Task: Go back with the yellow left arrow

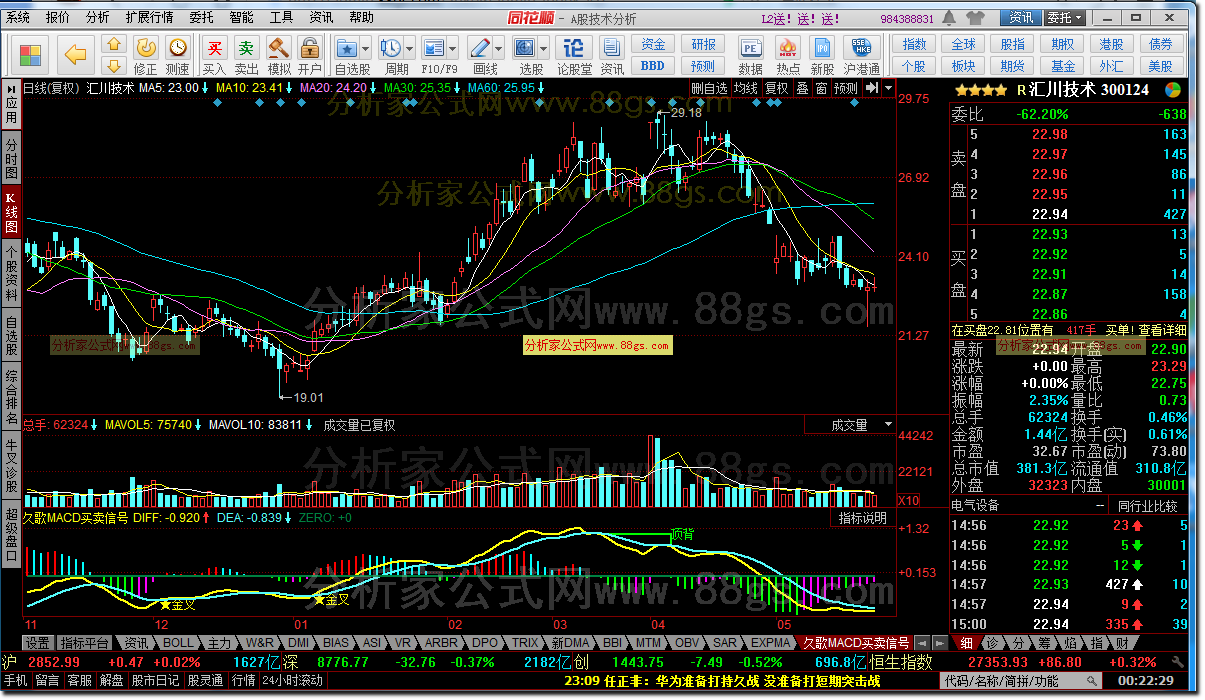Action: click(76, 54)
